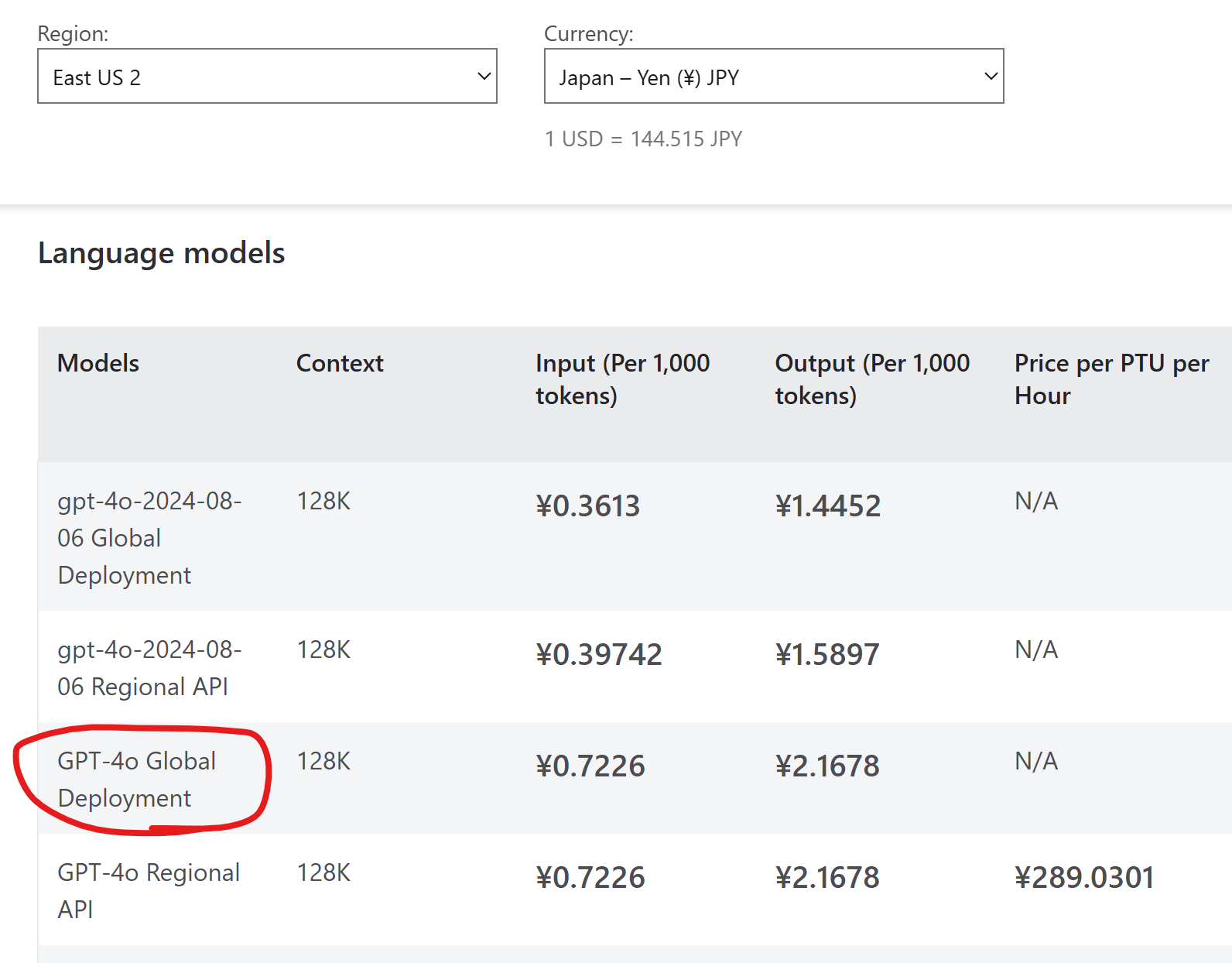Click the ¥0.39742 input price
This screenshot has width=1232, height=963.
pos(599,655)
